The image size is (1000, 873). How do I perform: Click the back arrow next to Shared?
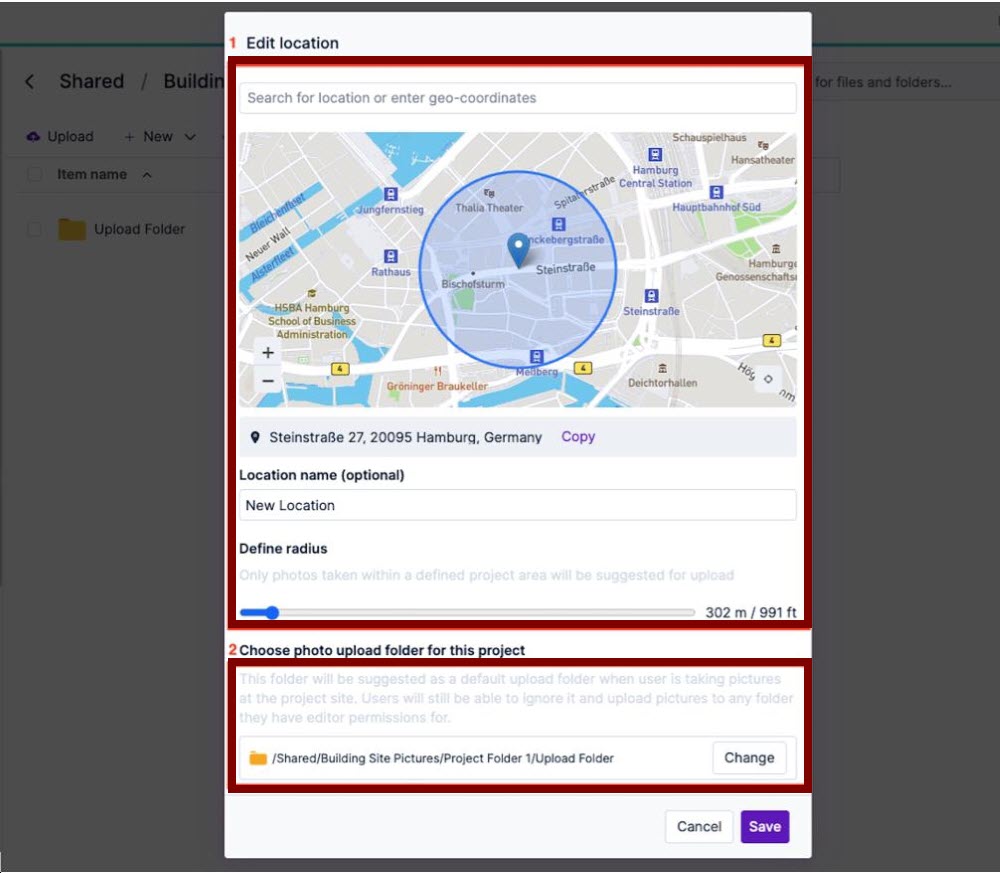tap(30, 82)
